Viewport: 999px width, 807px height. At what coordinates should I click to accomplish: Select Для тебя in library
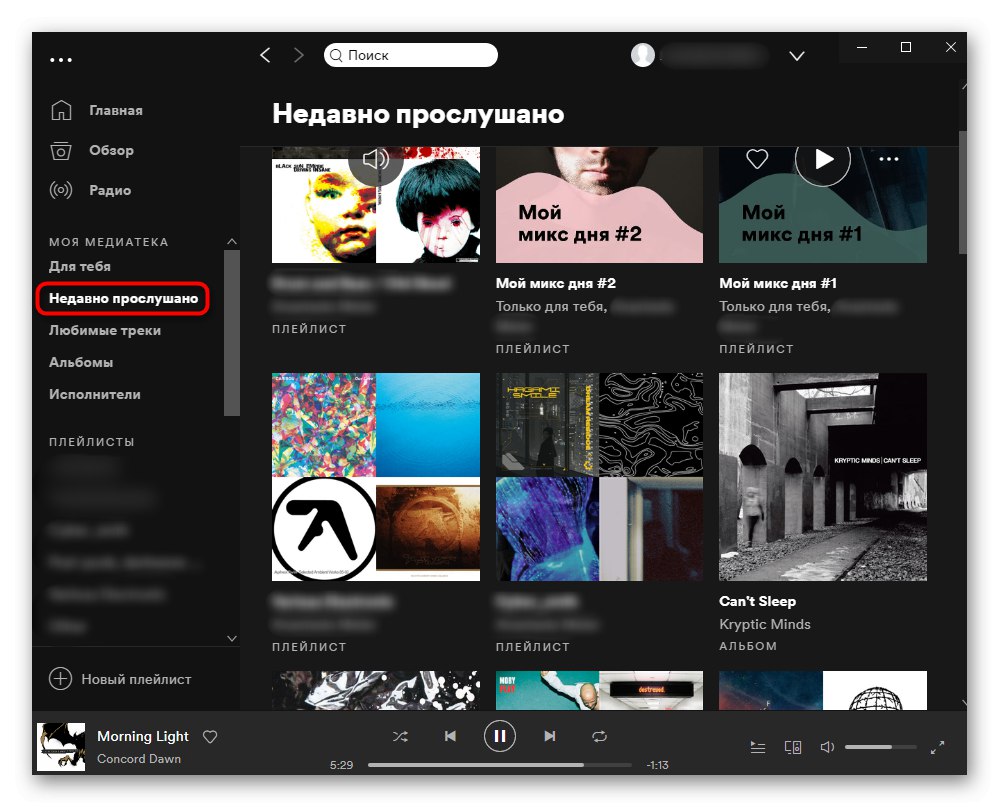coord(80,266)
